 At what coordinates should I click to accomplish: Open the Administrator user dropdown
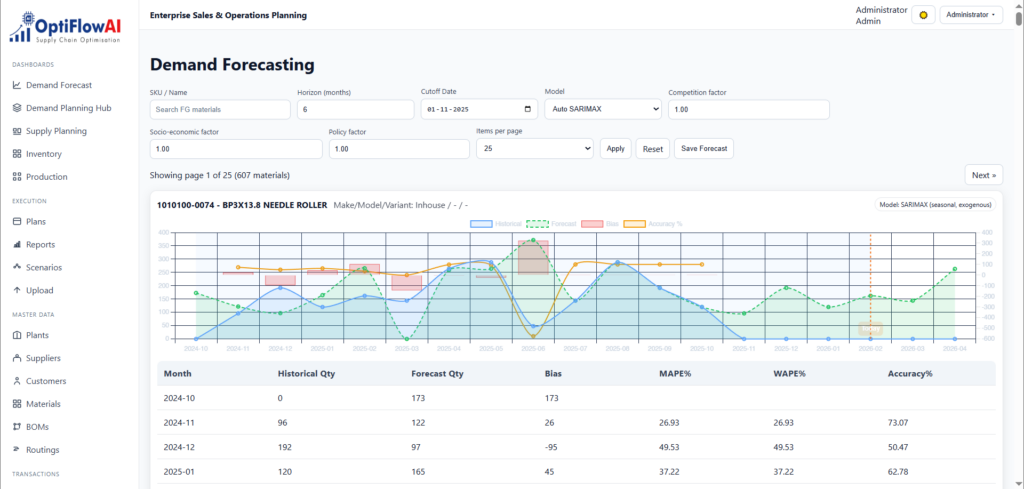(971, 15)
